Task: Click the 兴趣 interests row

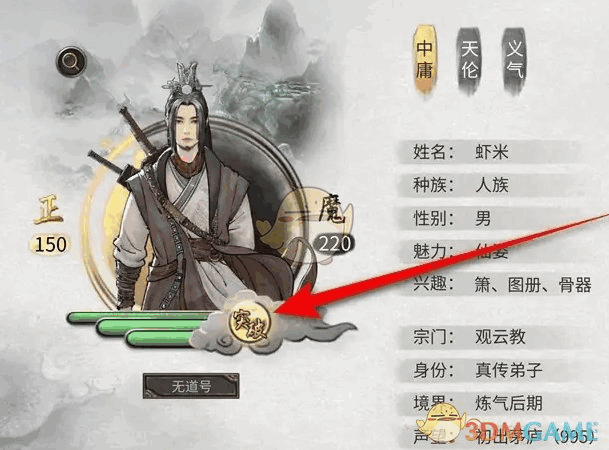Action: 495,285
